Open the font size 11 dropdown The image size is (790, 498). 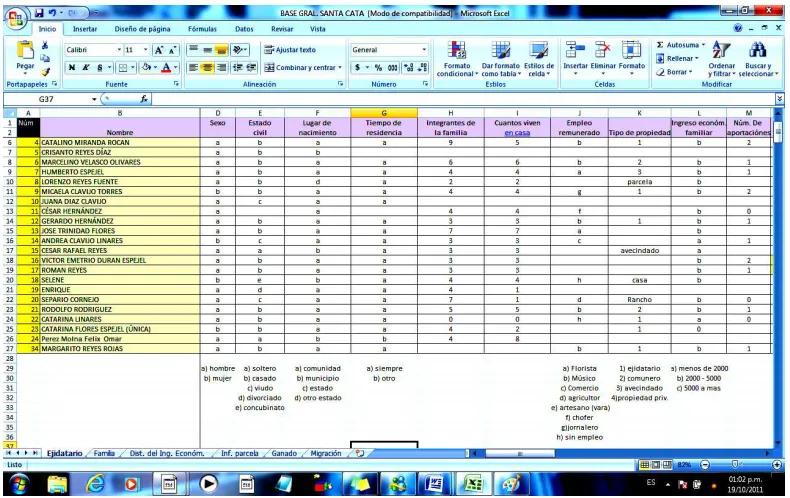point(146,50)
